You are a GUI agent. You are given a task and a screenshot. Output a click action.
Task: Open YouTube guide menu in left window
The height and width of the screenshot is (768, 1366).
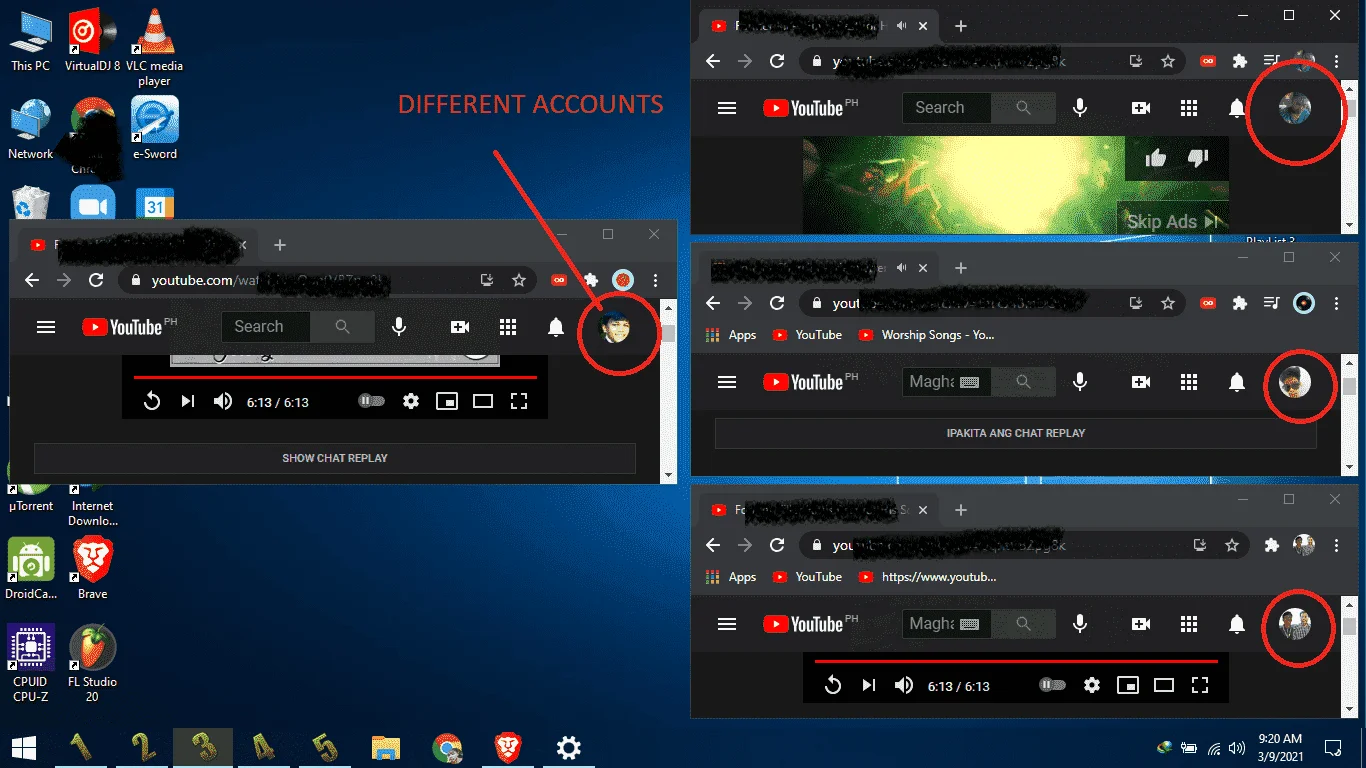[46, 327]
